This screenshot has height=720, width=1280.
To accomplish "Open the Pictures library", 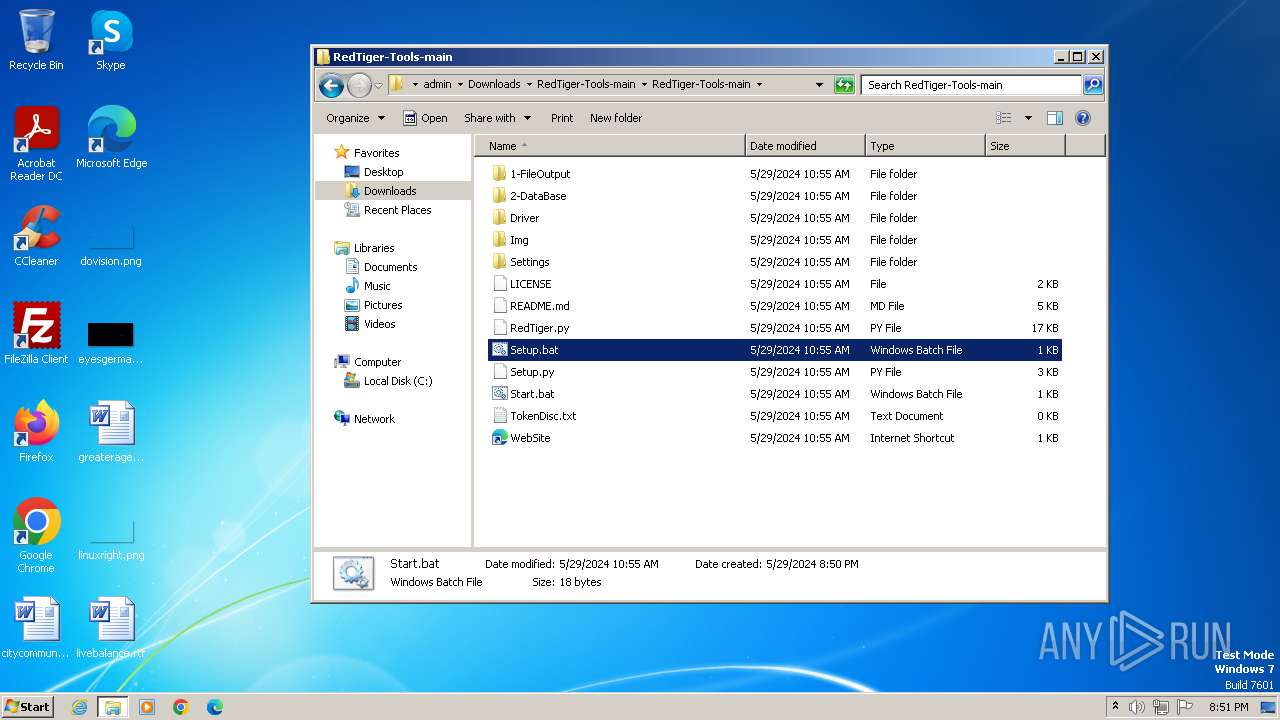I will pyautogui.click(x=383, y=305).
